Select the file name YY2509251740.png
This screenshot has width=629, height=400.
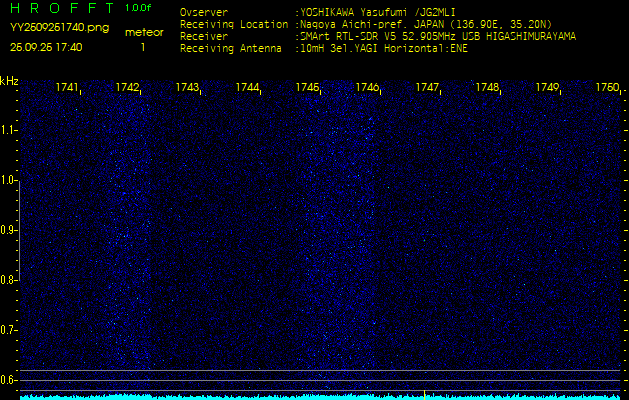(x=59, y=27)
